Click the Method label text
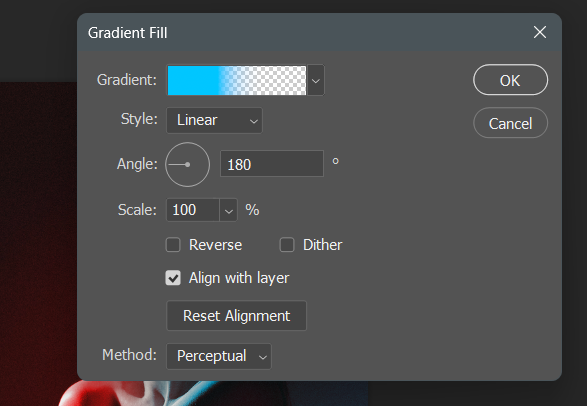Viewport: 587px width, 406px height. 130,355
